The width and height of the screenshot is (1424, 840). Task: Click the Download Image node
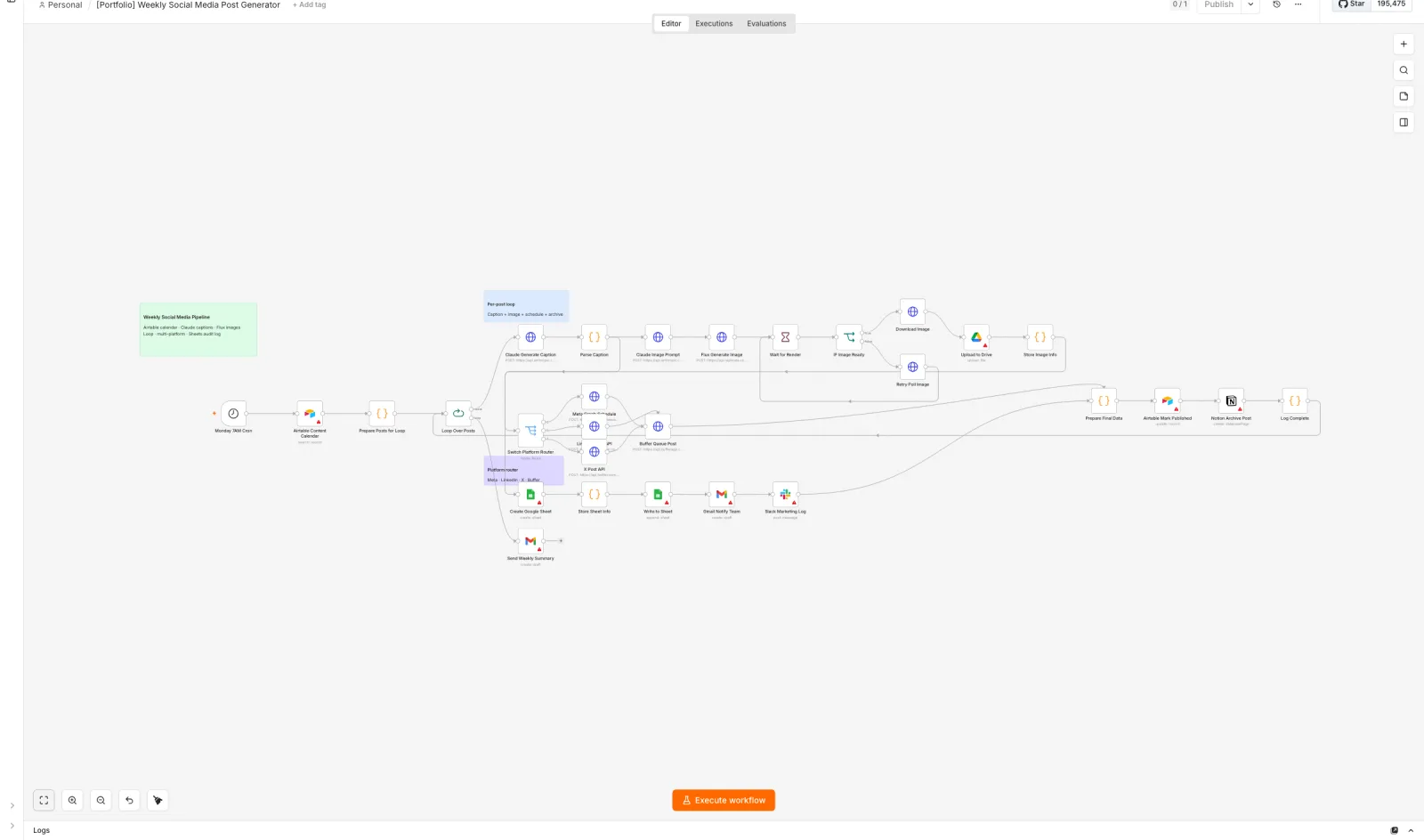[912, 311]
